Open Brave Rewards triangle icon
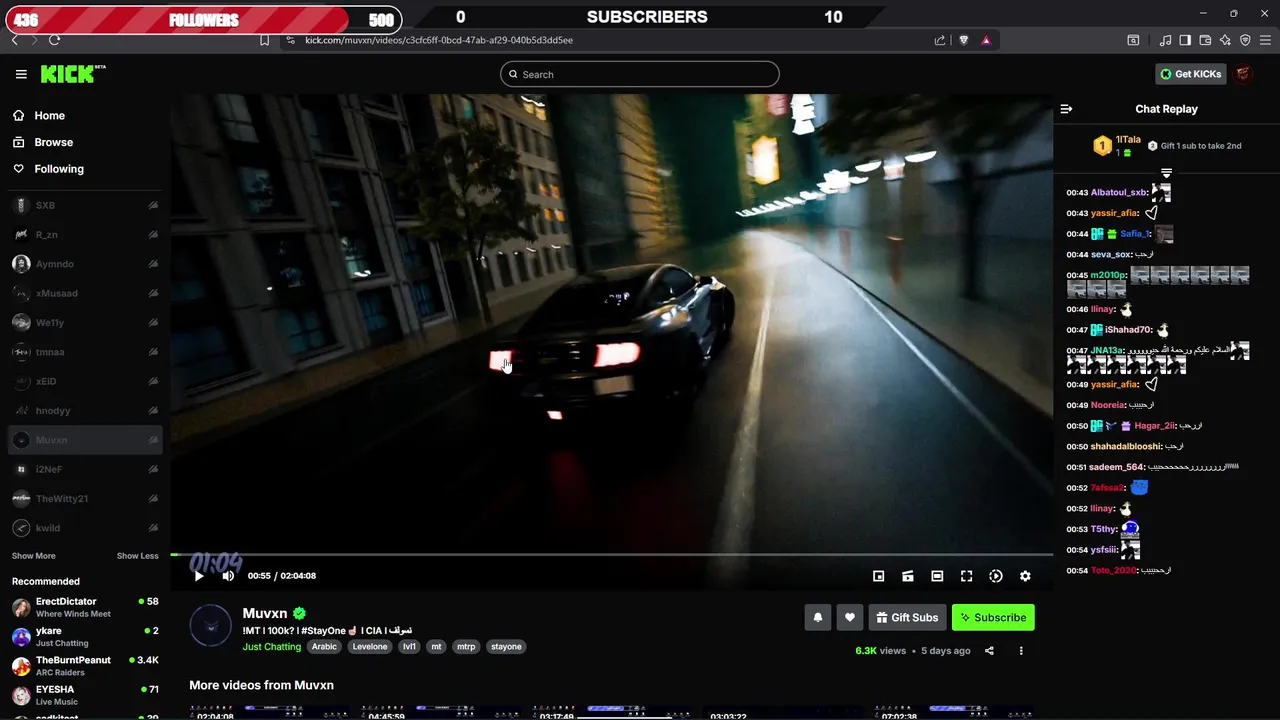Viewport: 1280px width, 720px height. point(986,40)
